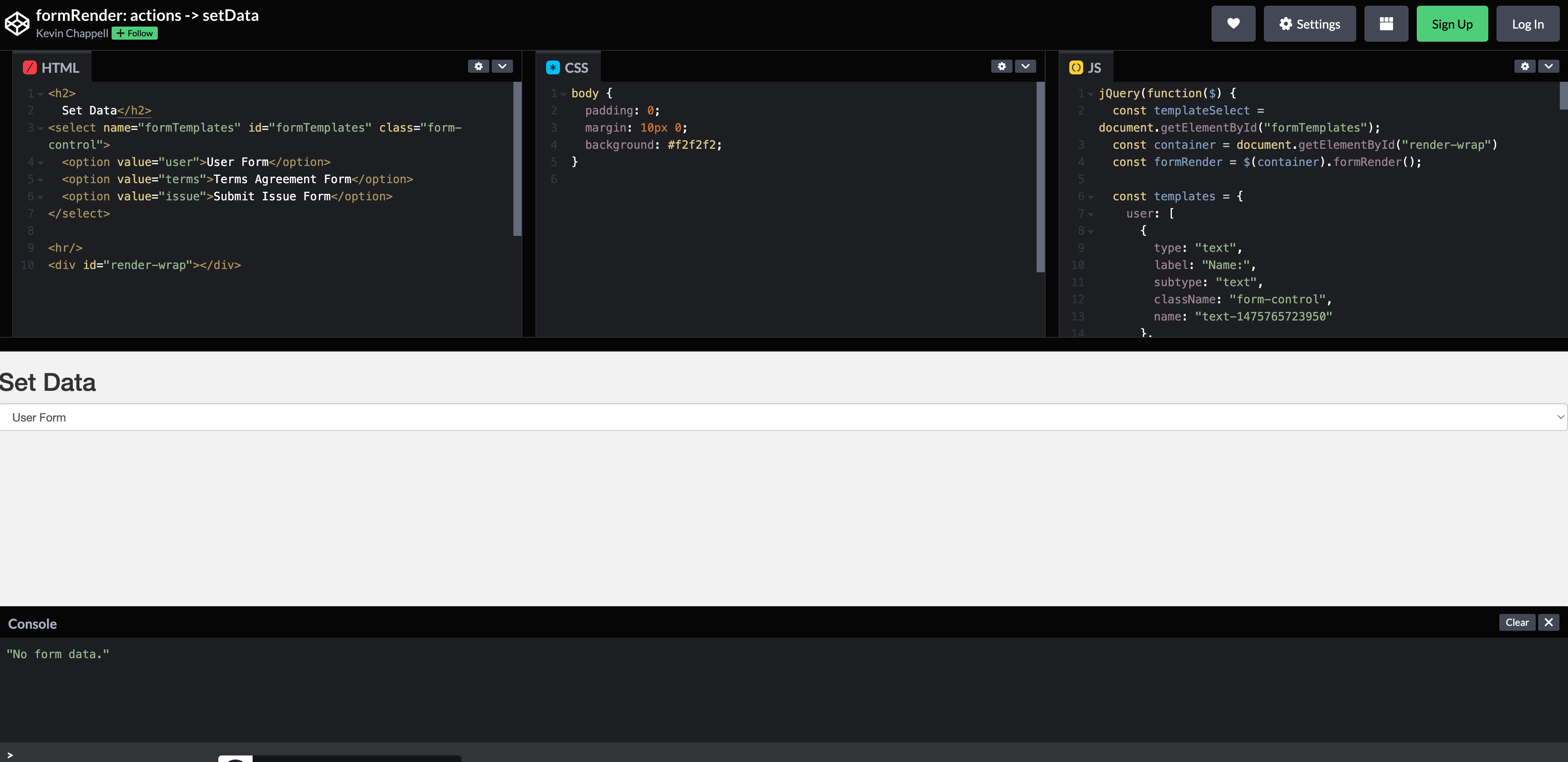Image resolution: width=1568 pixels, height=762 pixels.
Task: Expand HTML editor dropdown chevron
Action: pos(502,66)
